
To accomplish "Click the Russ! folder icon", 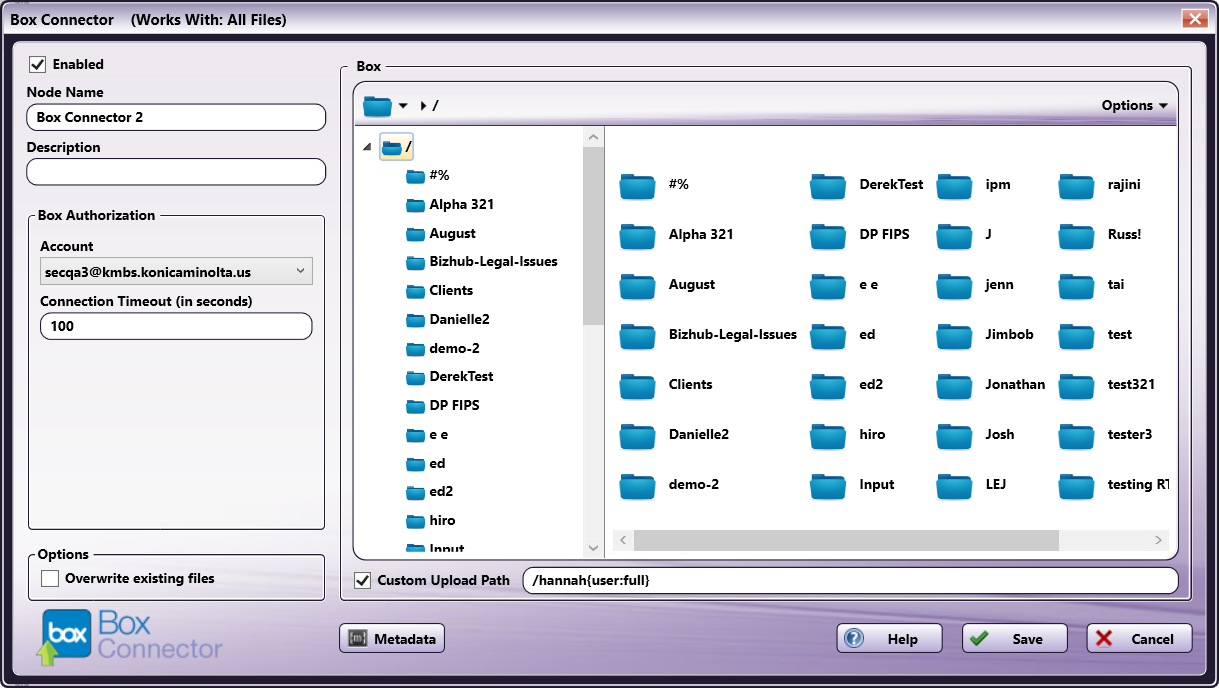I will [1076, 235].
